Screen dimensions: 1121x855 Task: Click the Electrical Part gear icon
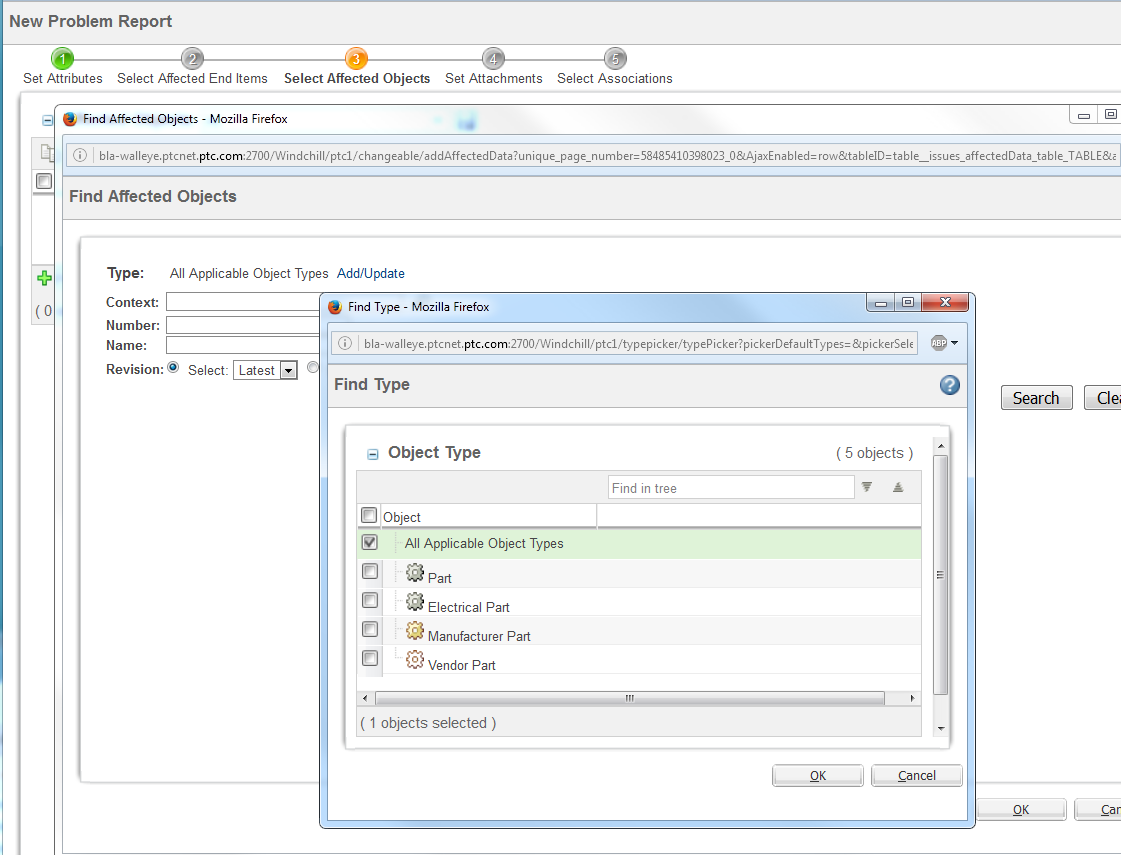click(x=415, y=602)
